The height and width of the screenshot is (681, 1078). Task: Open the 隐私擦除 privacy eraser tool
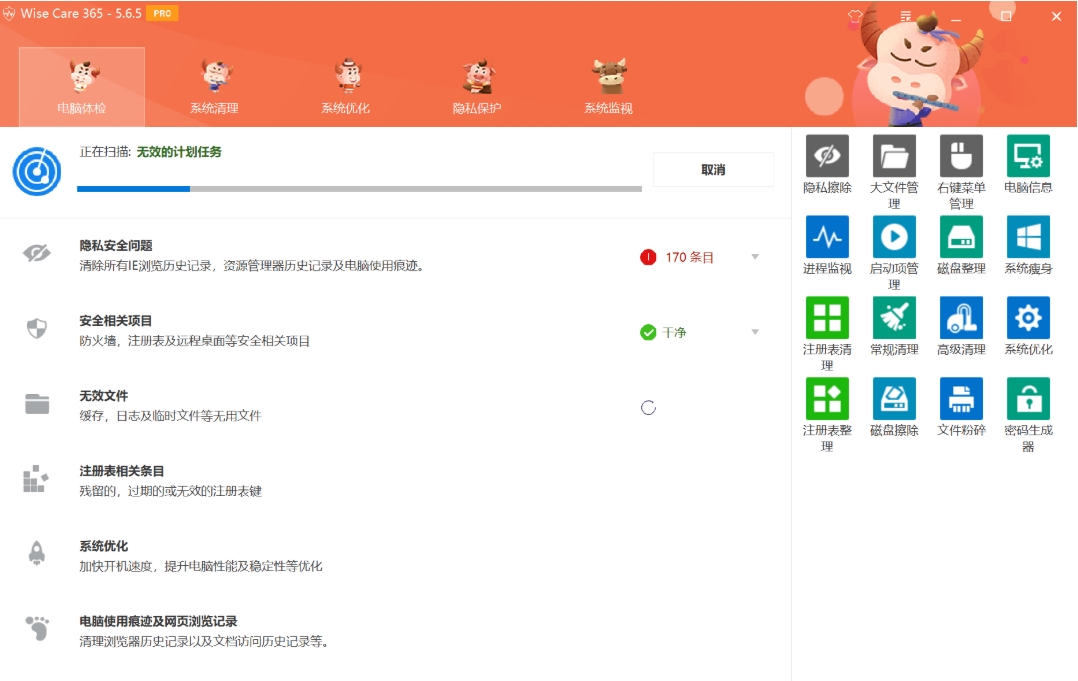pos(827,156)
